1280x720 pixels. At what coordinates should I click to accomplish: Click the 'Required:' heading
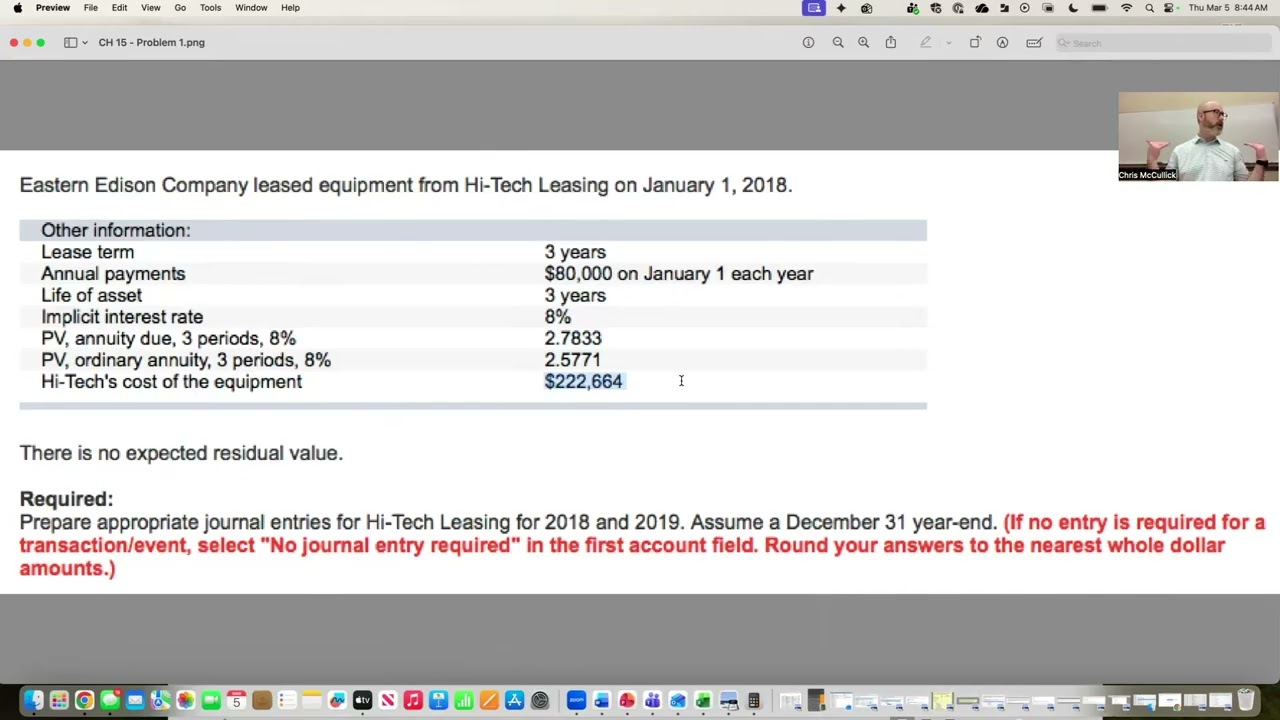(x=66, y=499)
